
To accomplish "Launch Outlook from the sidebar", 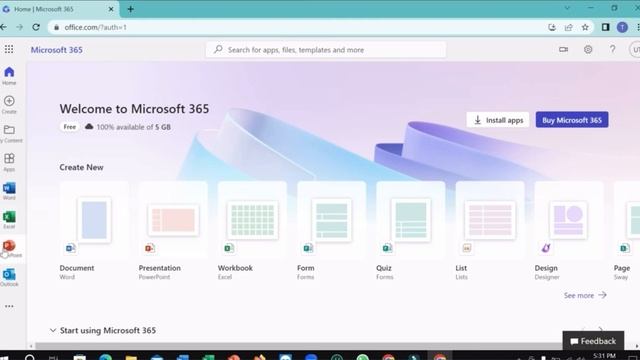I will click(9, 277).
